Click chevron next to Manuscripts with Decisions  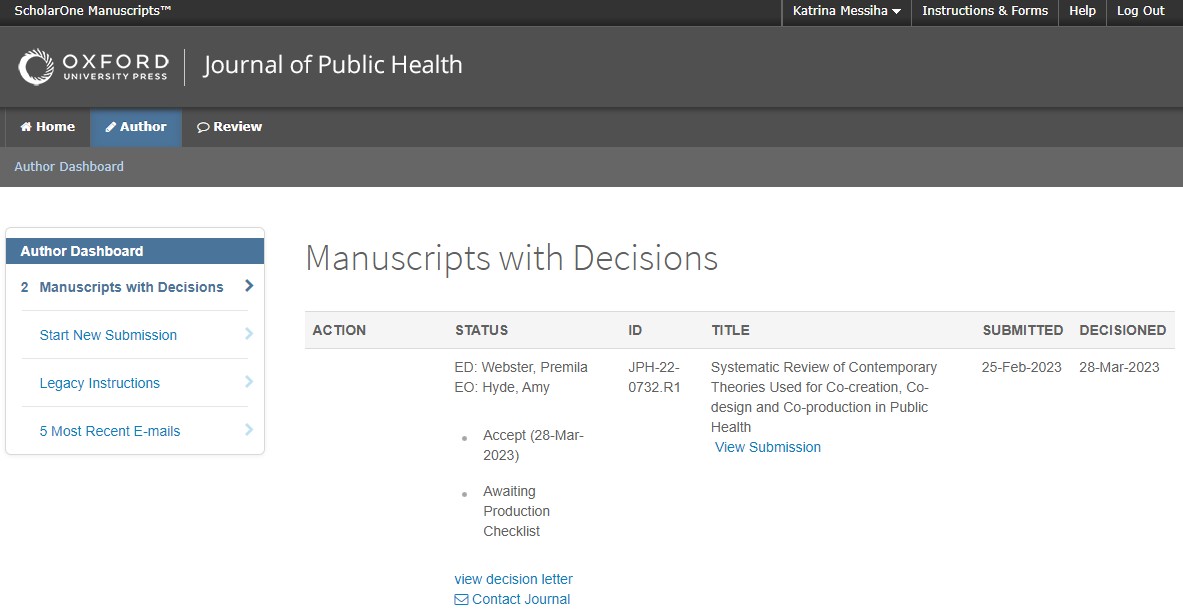point(249,286)
